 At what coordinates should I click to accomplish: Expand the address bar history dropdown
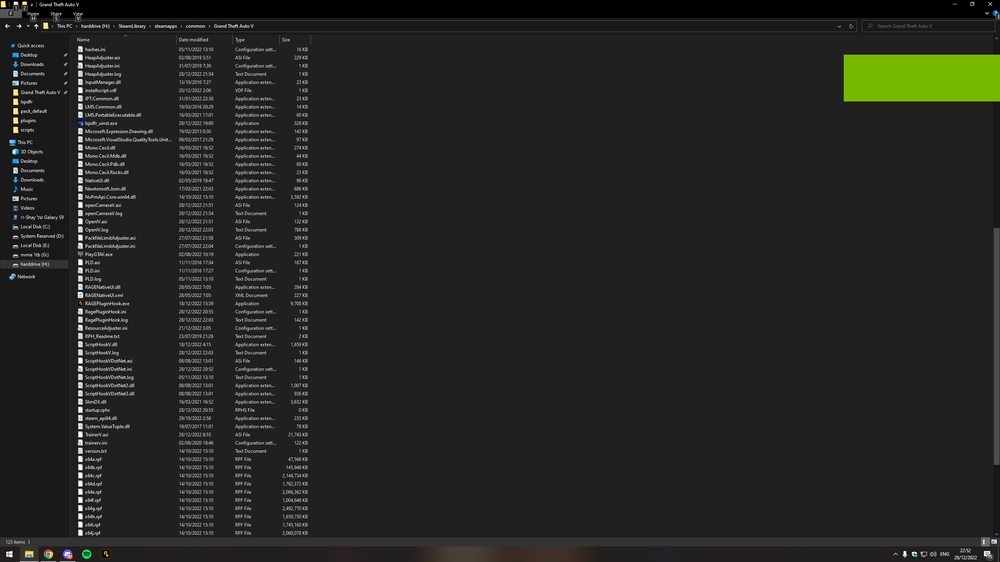(839, 26)
